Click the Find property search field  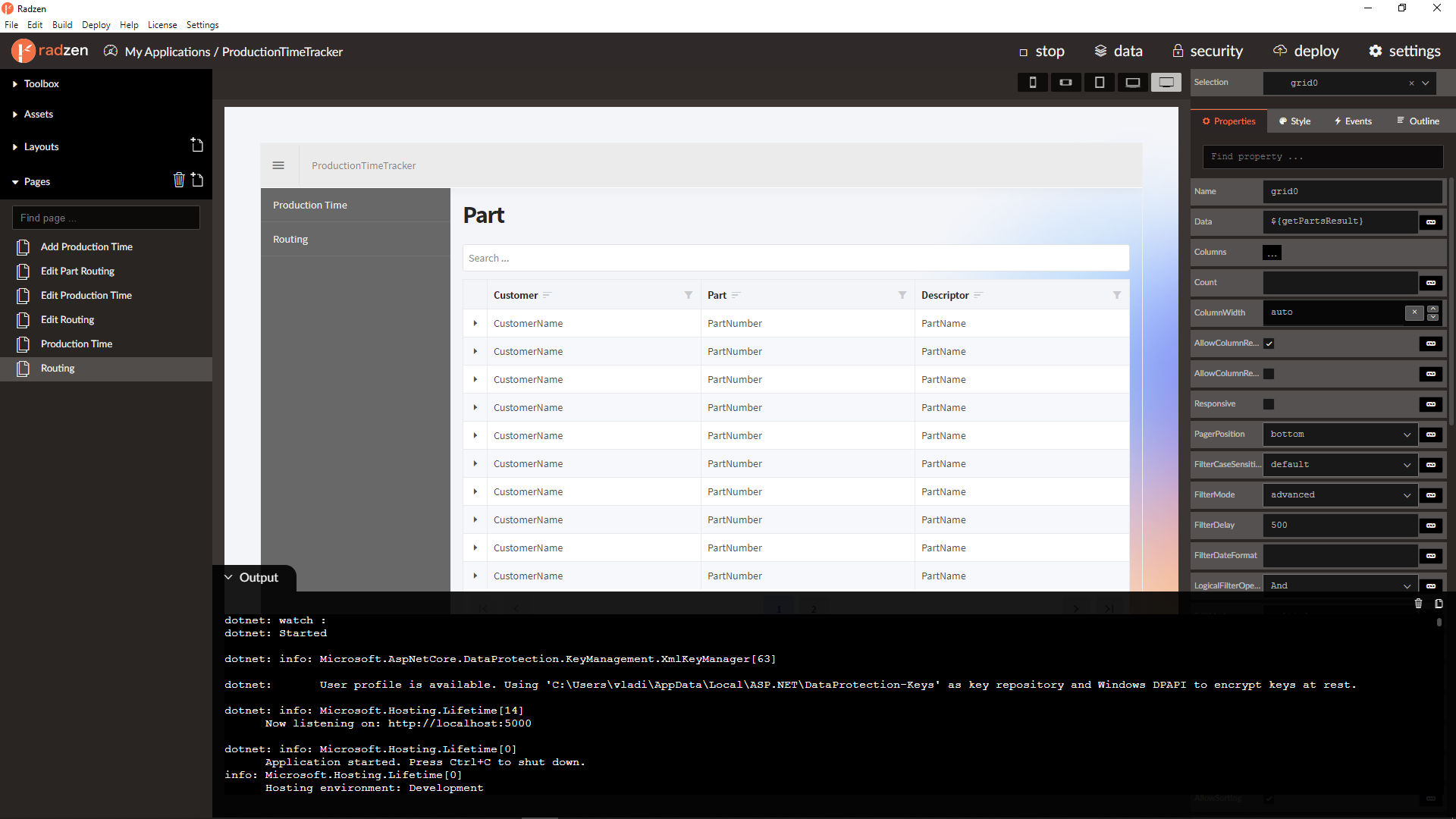(1323, 157)
